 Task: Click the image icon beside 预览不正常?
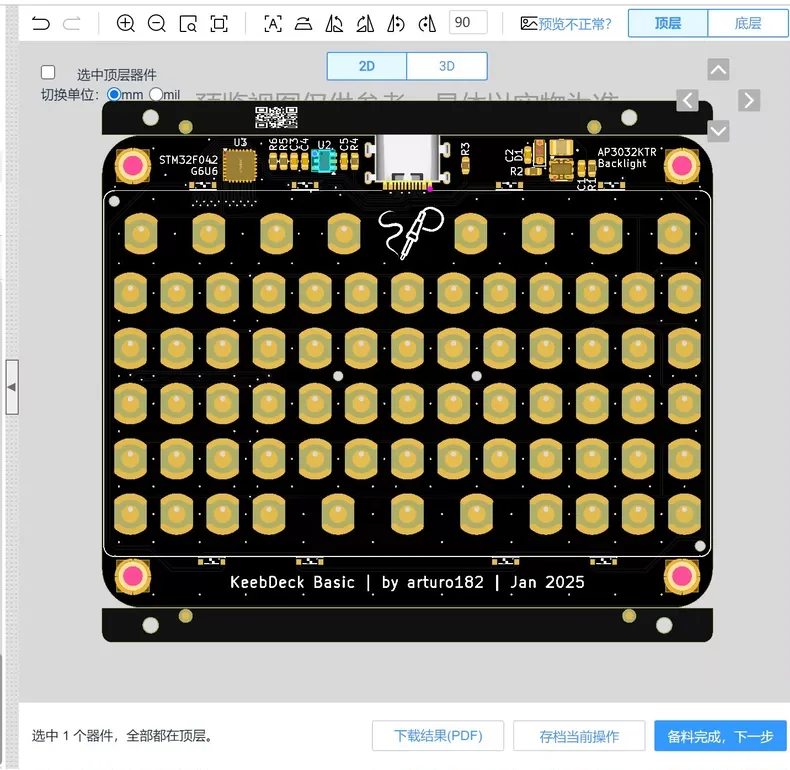529,23
